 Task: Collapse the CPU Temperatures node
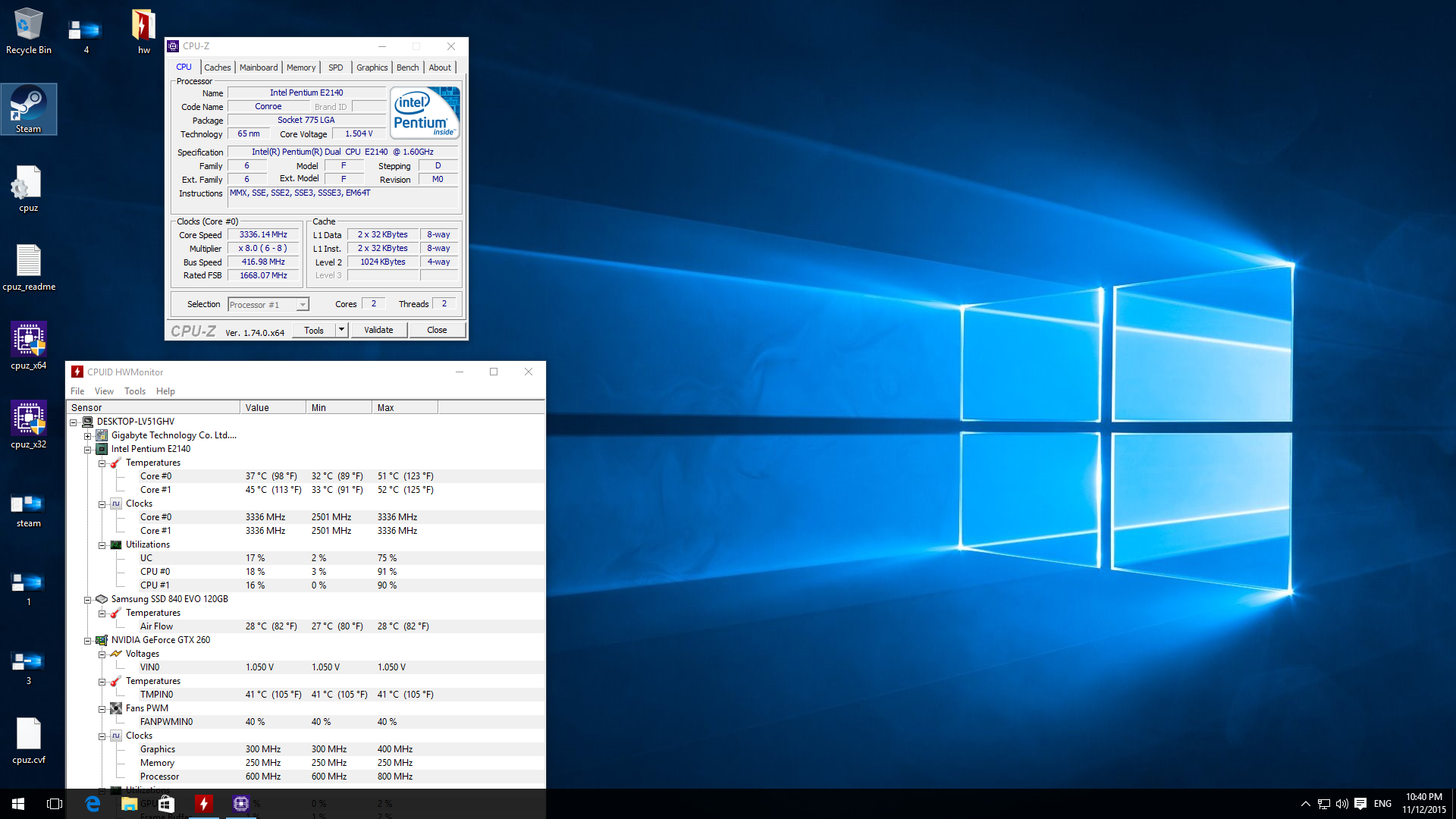click(102, 463)
